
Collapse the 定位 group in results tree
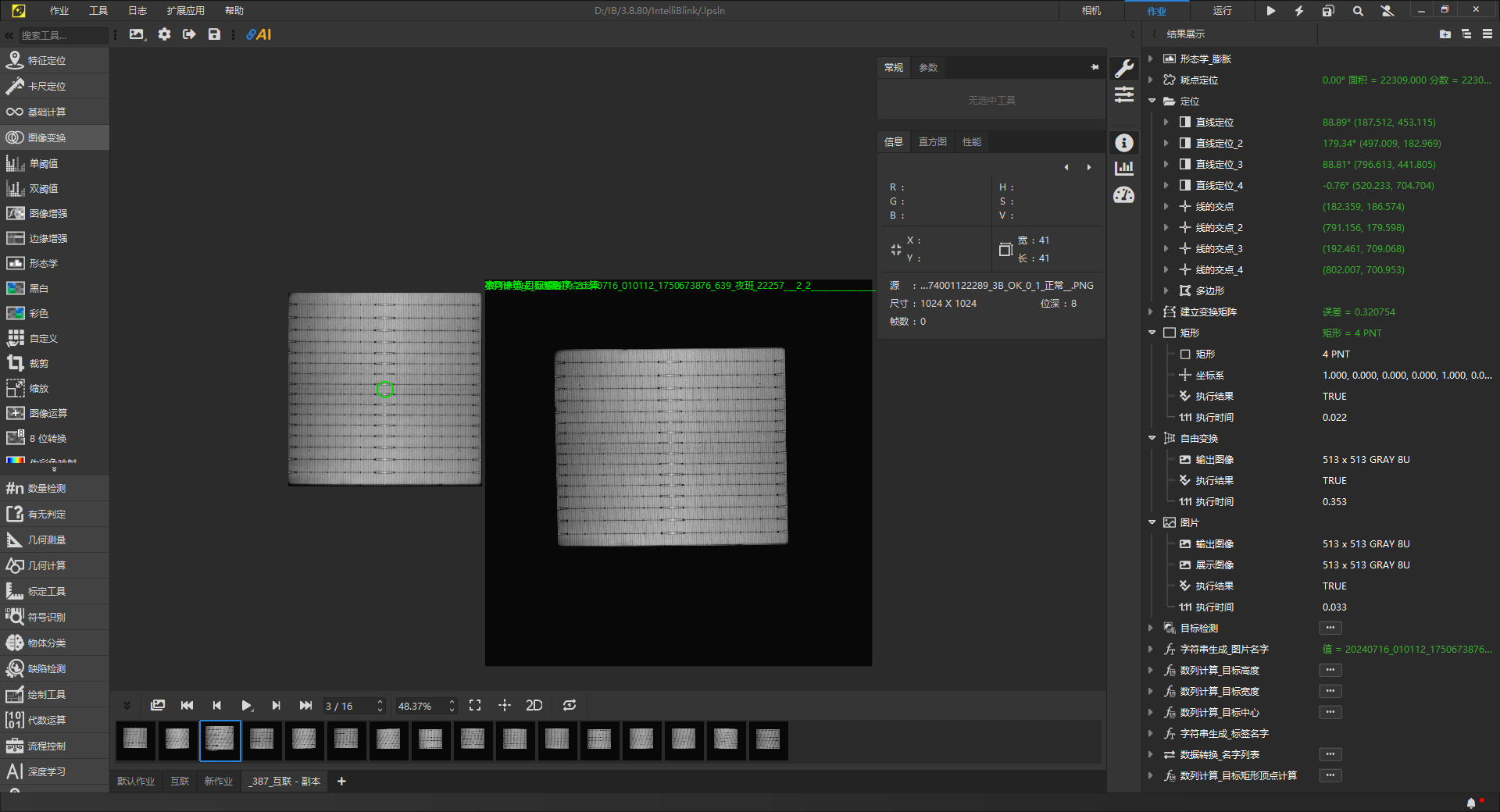(x=1152, y=101)
